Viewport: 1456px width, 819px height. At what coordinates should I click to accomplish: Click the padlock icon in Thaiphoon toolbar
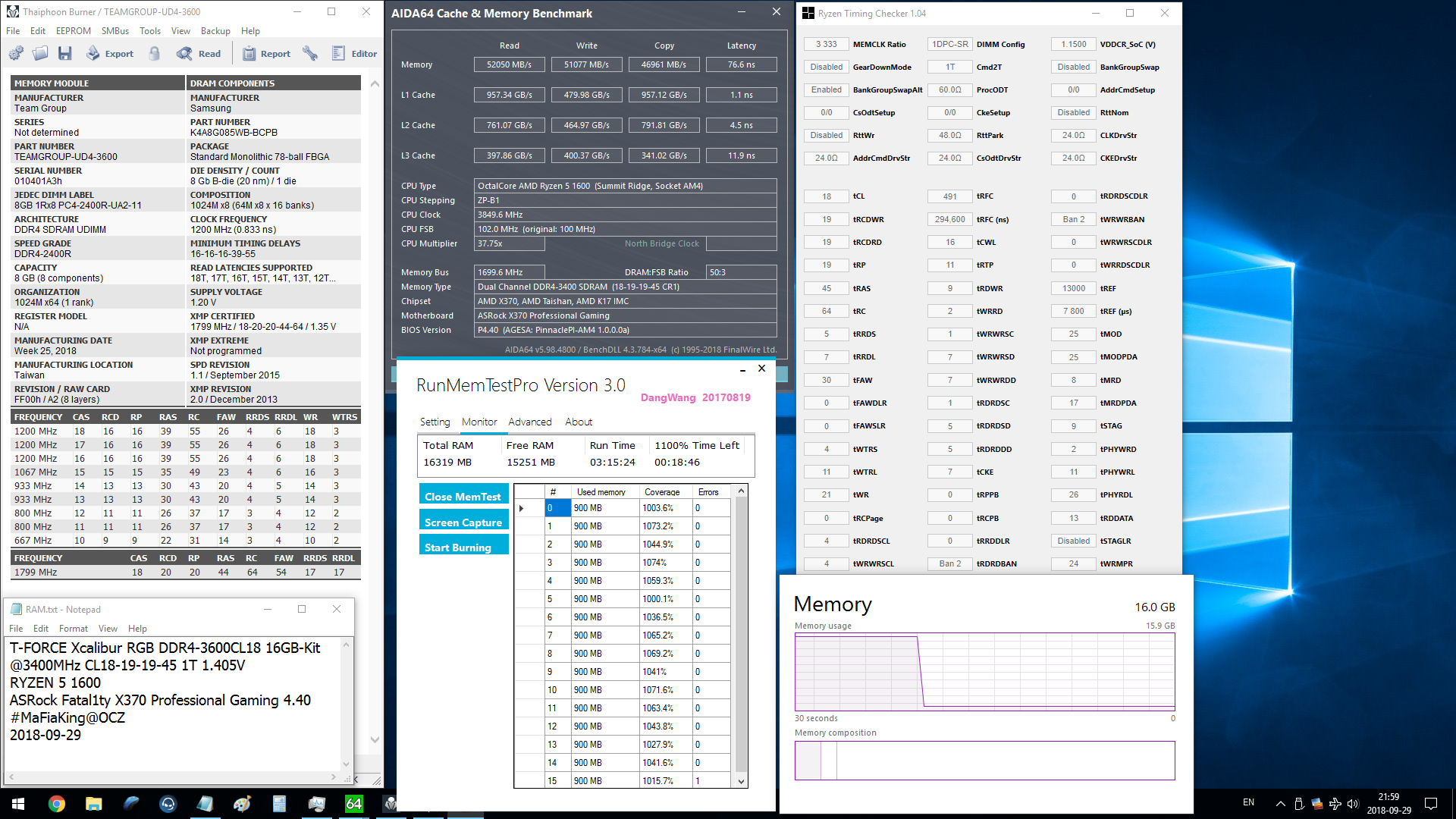pyautogui.click(x=155, y=53)
